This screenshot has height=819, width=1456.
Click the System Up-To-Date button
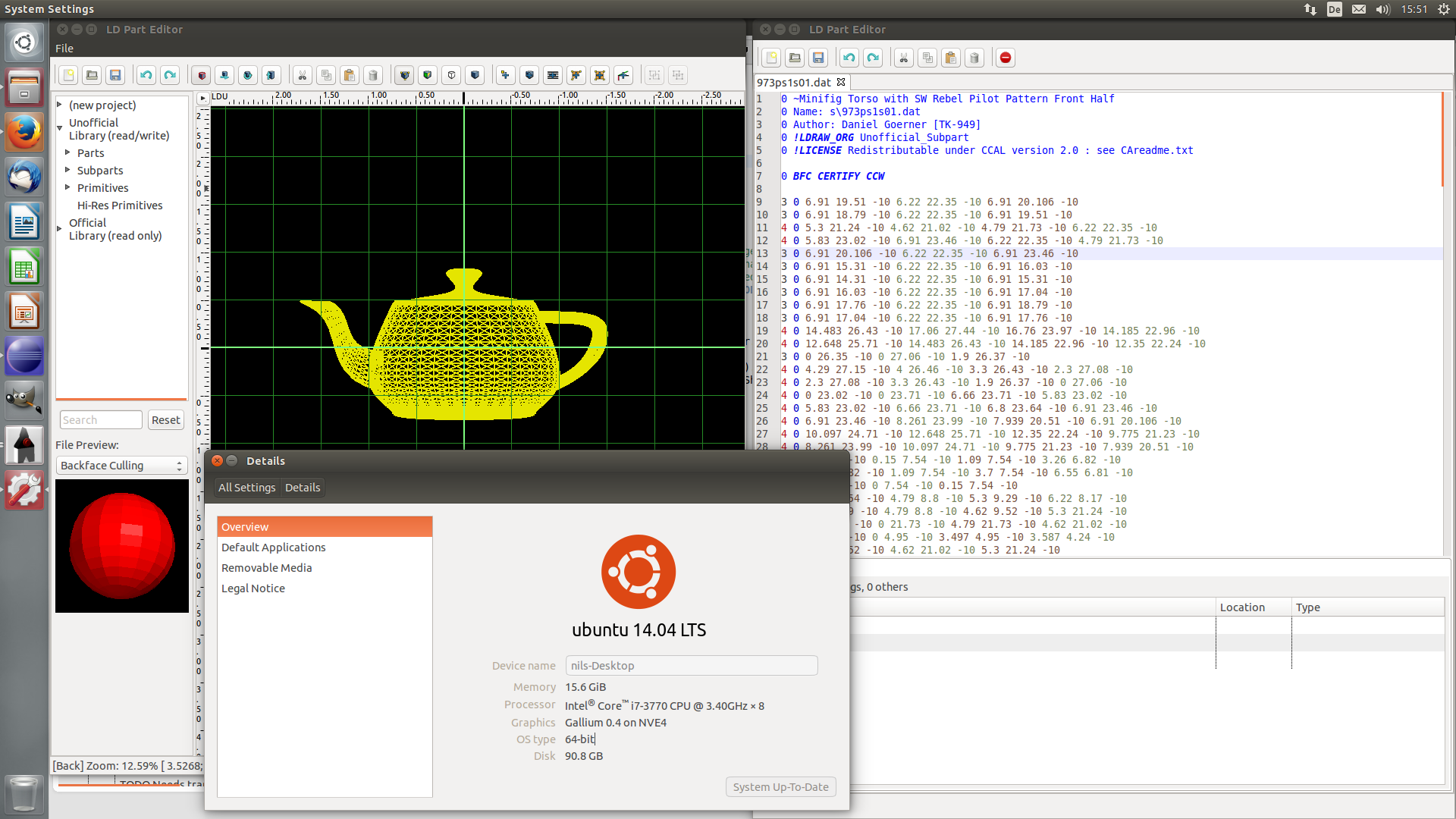click(780, 786)
